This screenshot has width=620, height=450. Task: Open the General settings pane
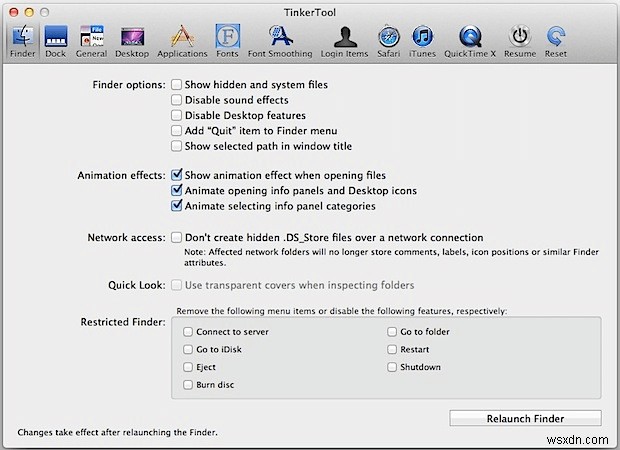pos(91,42)
